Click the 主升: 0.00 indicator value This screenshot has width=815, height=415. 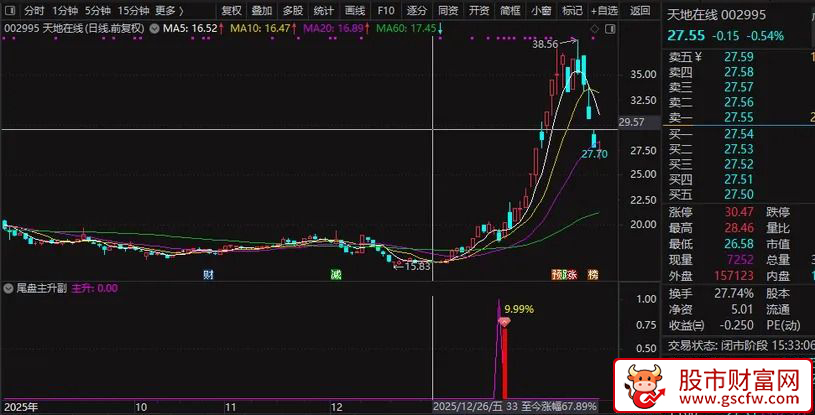(95, 288)
